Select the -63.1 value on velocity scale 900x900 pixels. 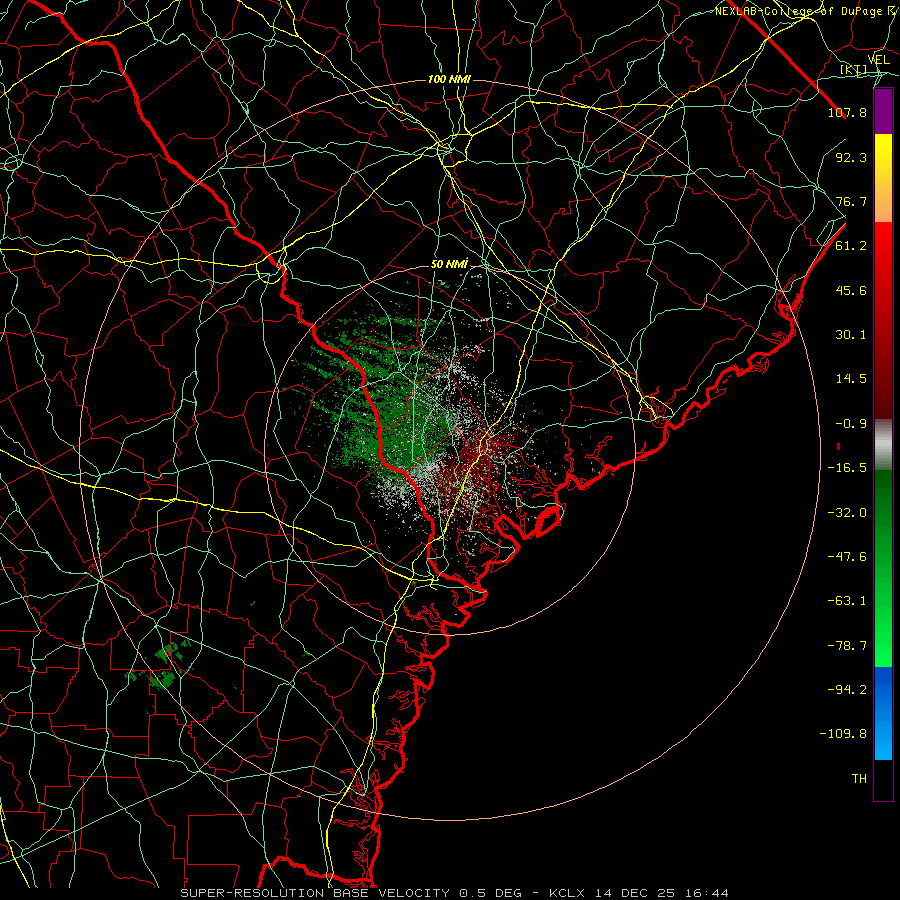(x=847, y=601)
